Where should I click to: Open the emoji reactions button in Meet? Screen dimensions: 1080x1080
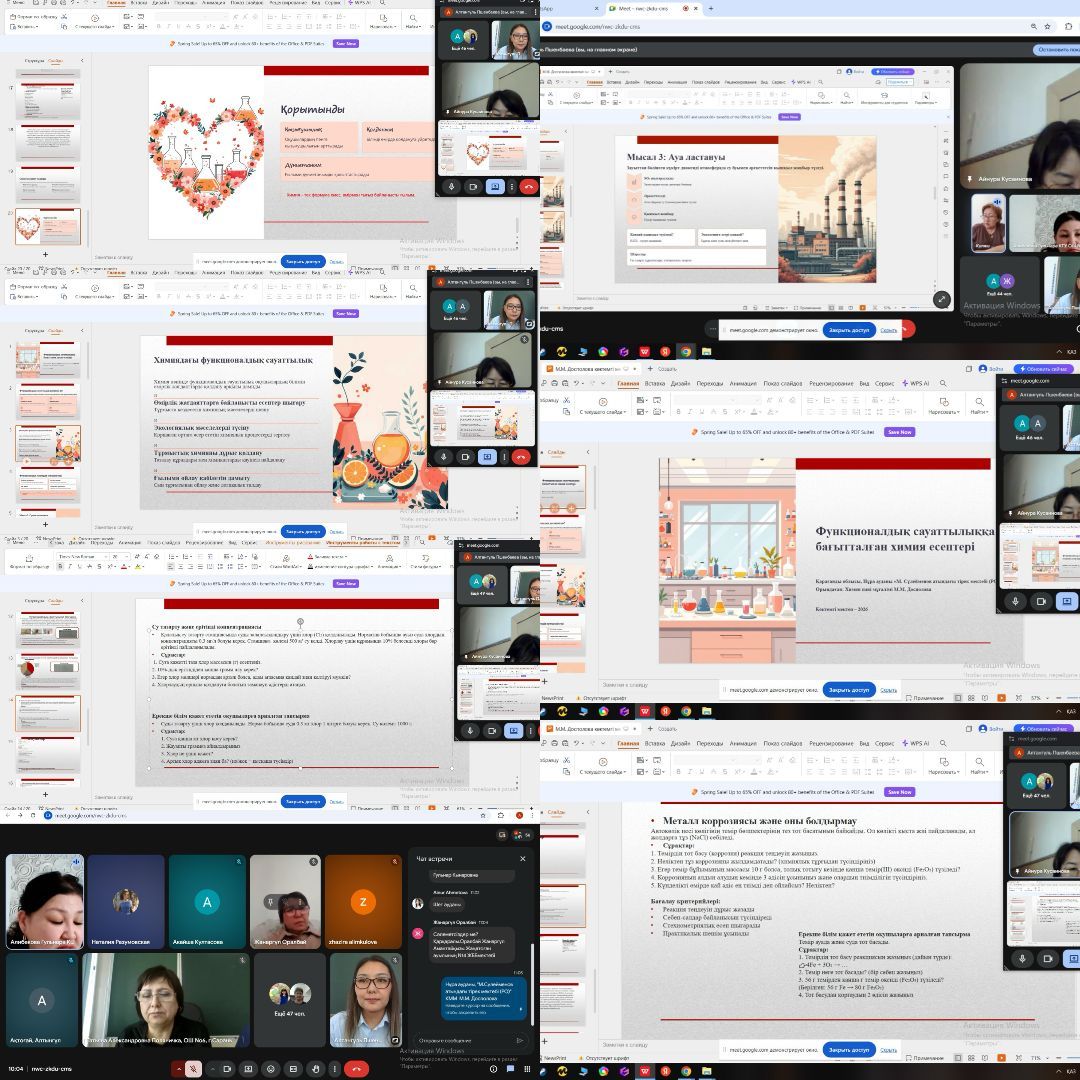click(x=270, y=1068)
